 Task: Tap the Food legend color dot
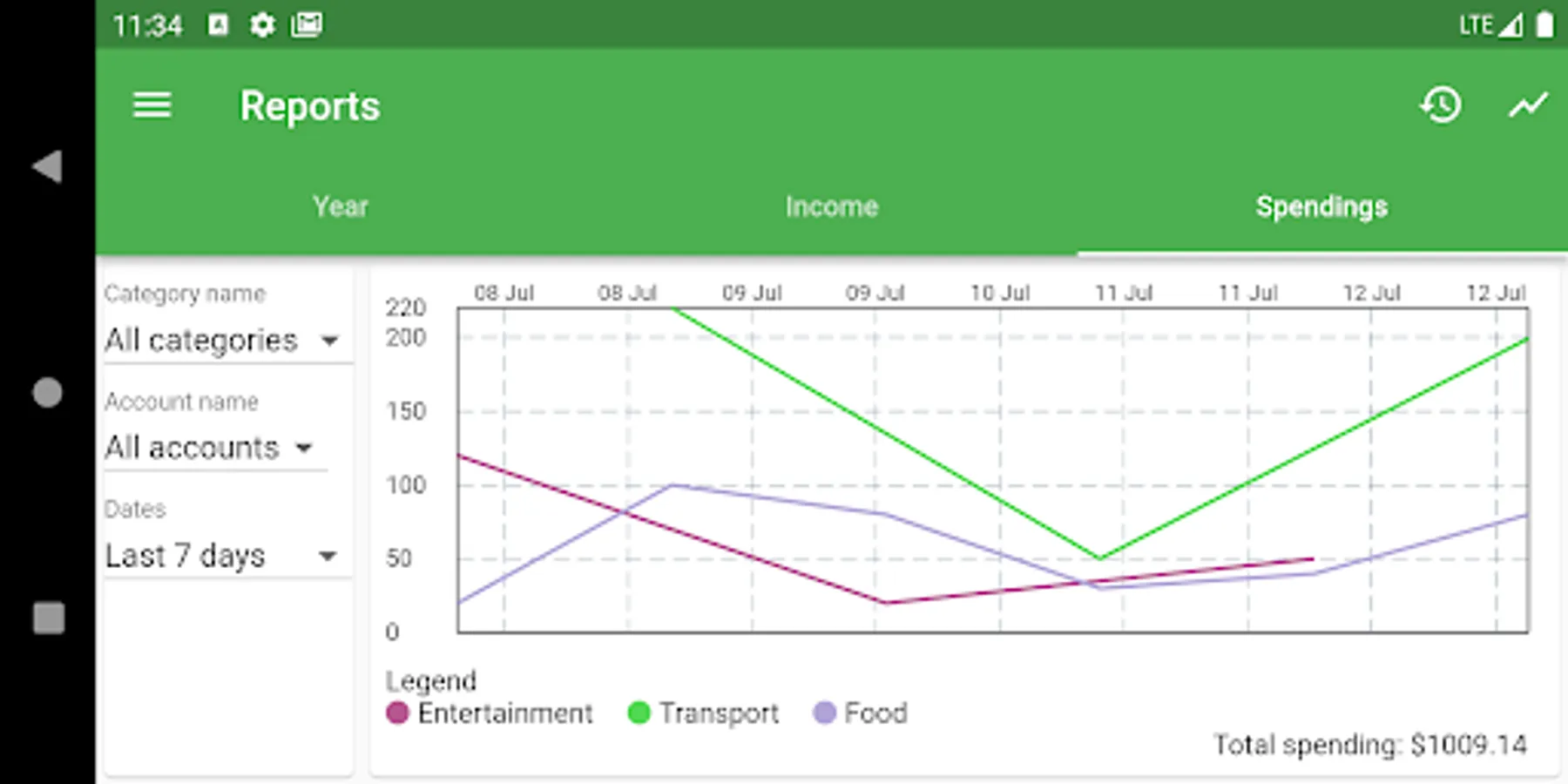point(824,713)
